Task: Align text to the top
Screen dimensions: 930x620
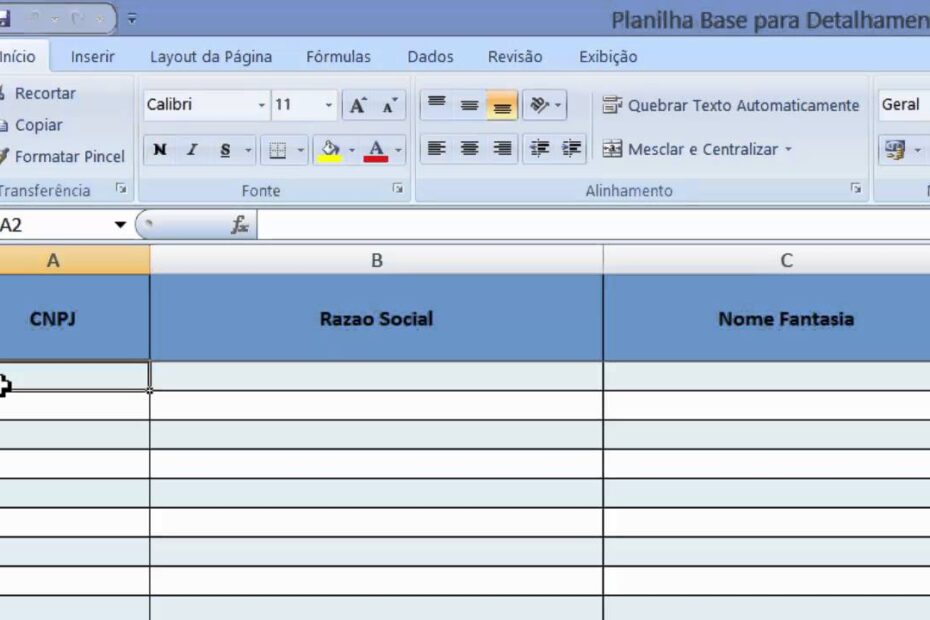Action: click(x=436, y=104)
